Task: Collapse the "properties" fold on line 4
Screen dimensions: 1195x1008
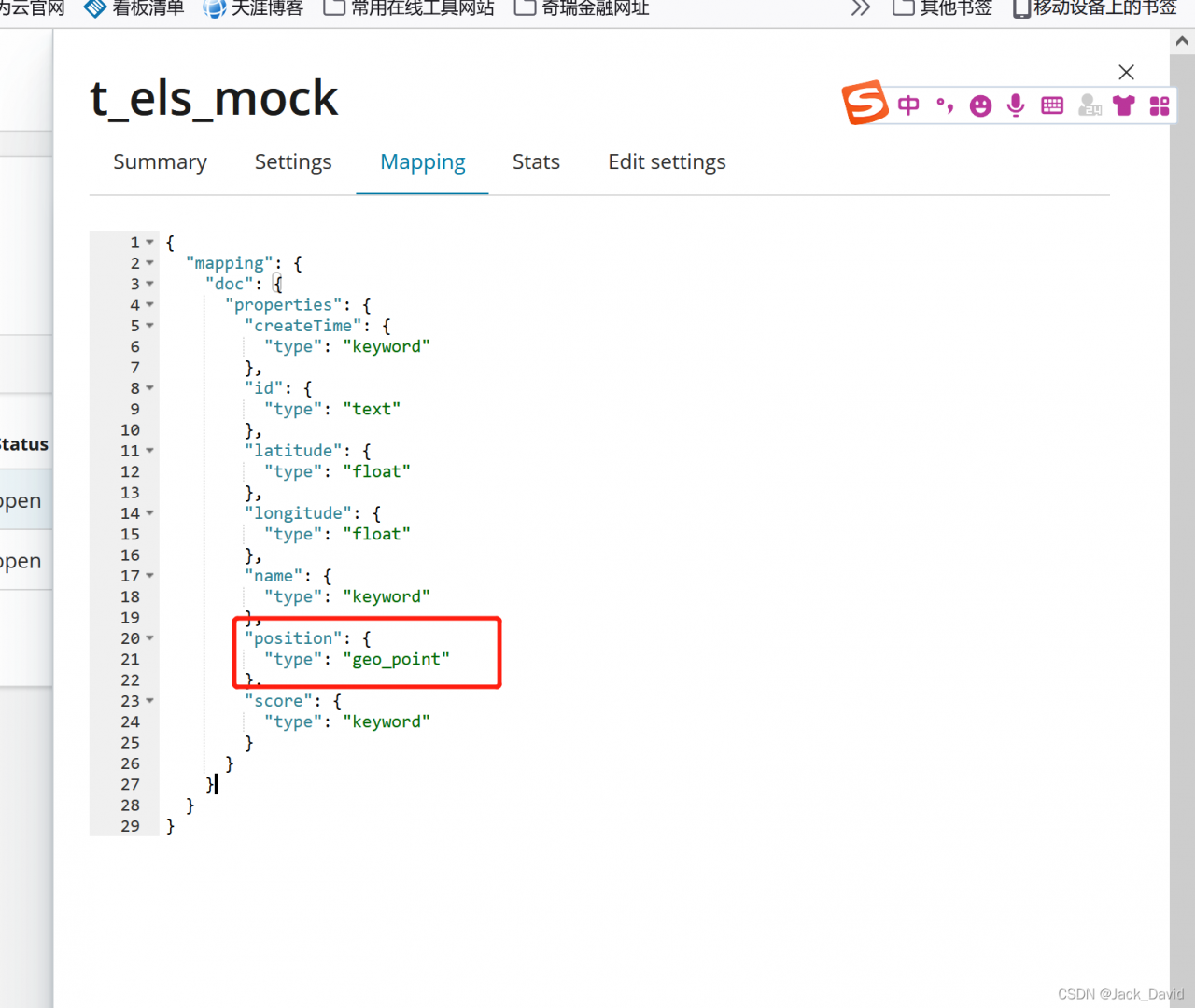Action: pyautogui.click(x=149, y=305)
